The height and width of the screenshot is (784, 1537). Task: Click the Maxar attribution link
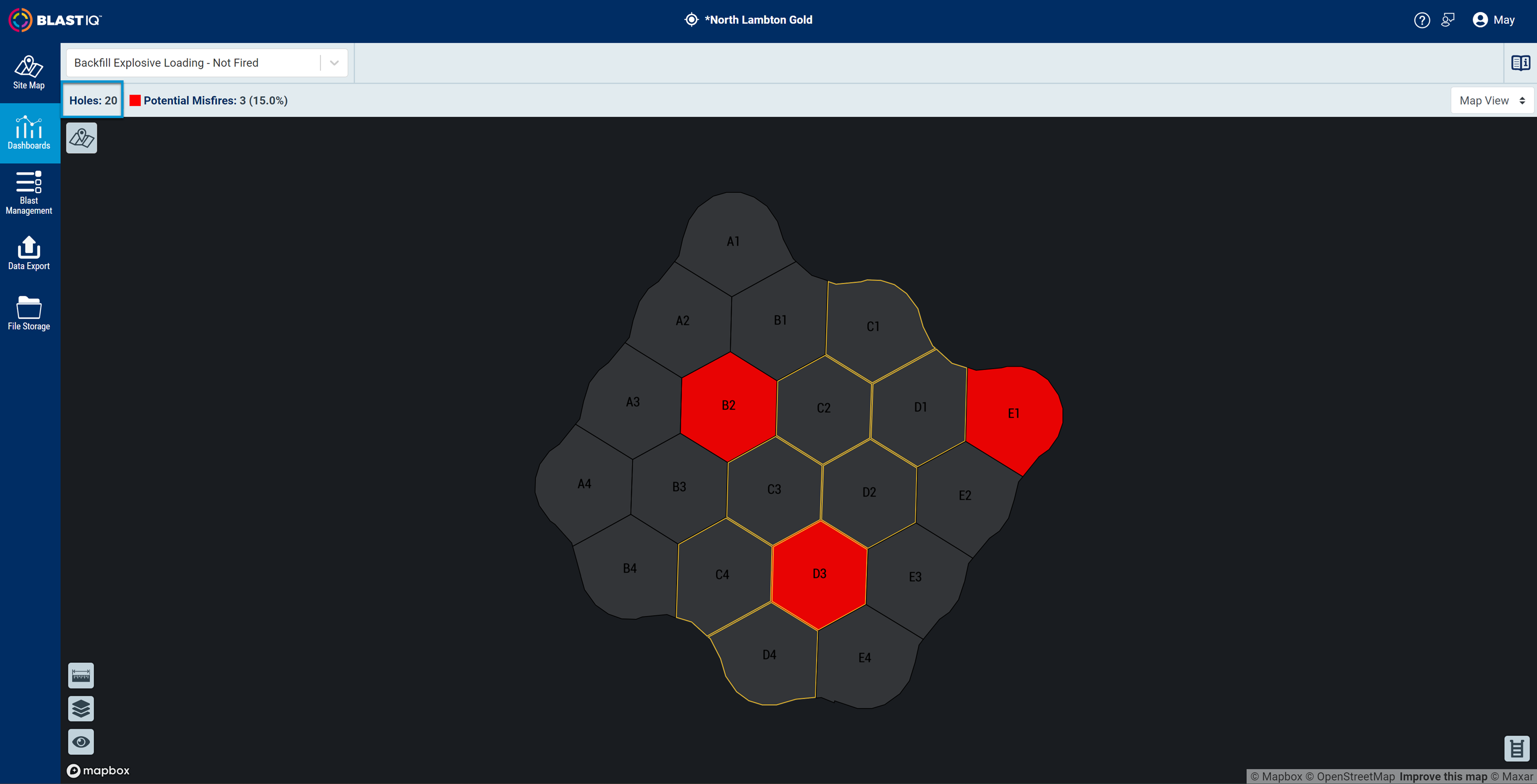coord(1511,776)
